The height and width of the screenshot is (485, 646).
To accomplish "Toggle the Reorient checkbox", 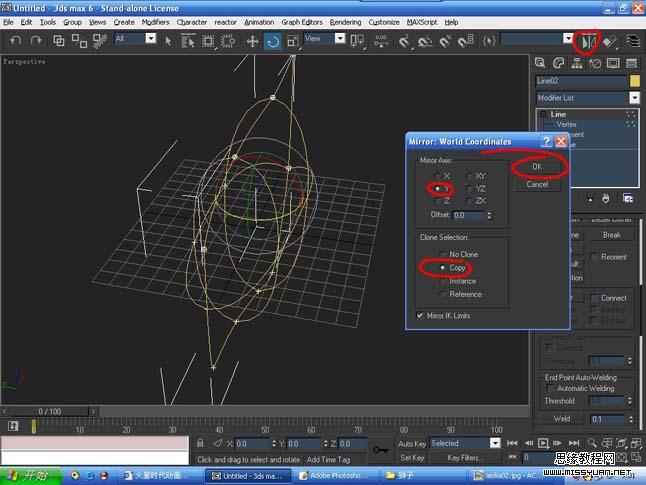I will 594,257.
